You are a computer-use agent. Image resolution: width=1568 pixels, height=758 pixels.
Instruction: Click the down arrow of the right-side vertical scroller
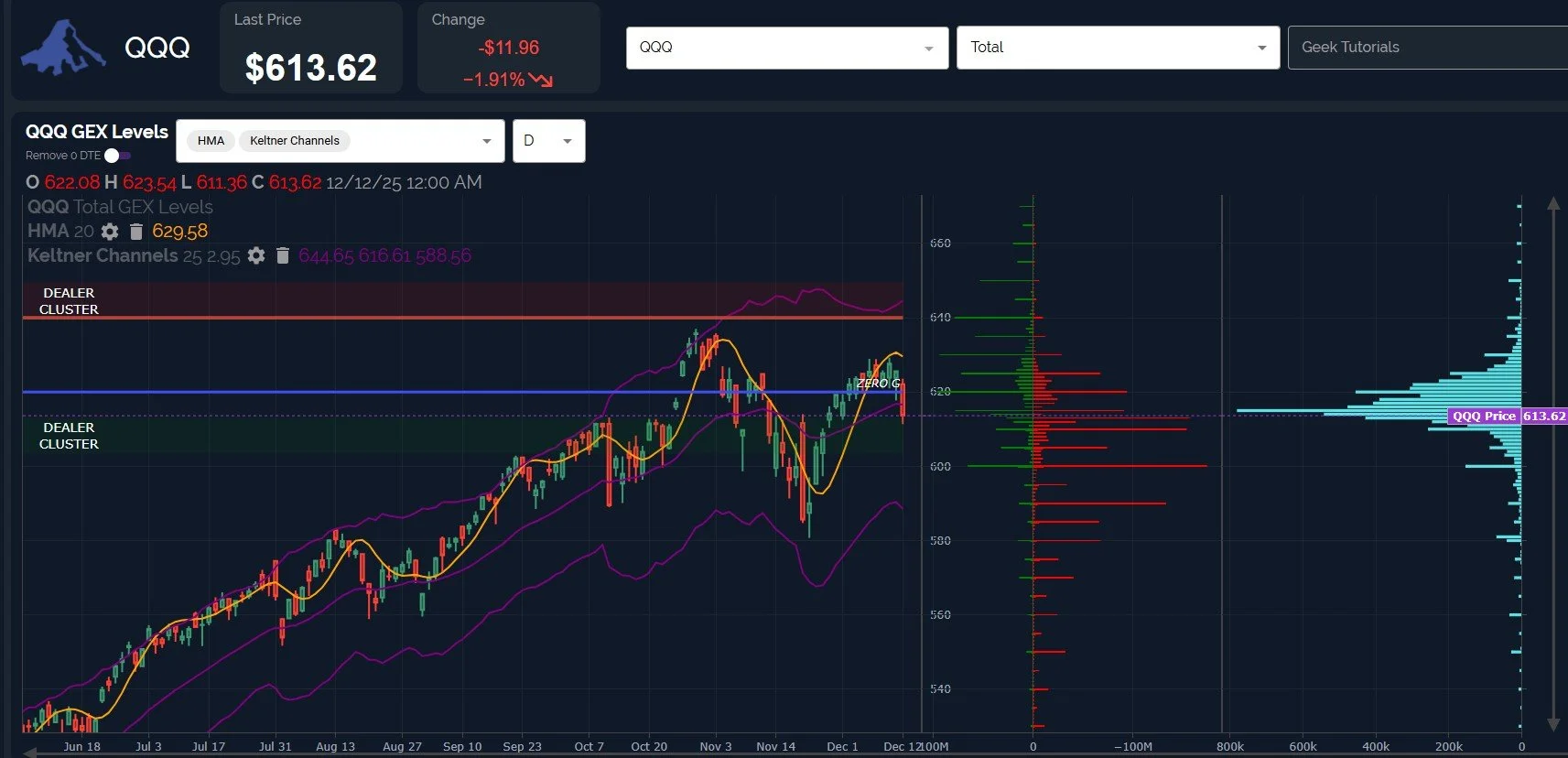[1553, 724]
